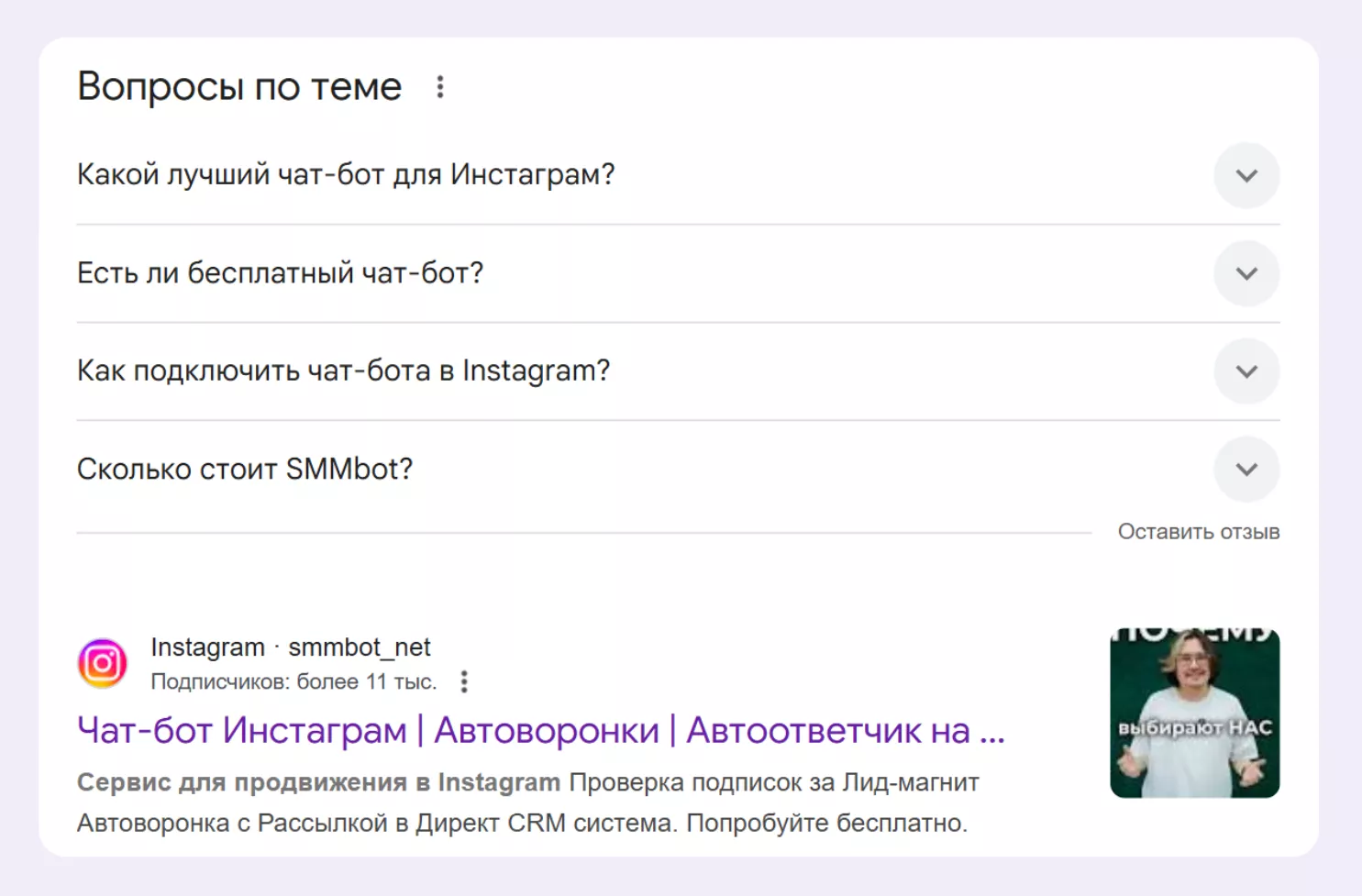Open three-dot menu next to subscriber count
1362x896 pixels.
pos(464,681)
